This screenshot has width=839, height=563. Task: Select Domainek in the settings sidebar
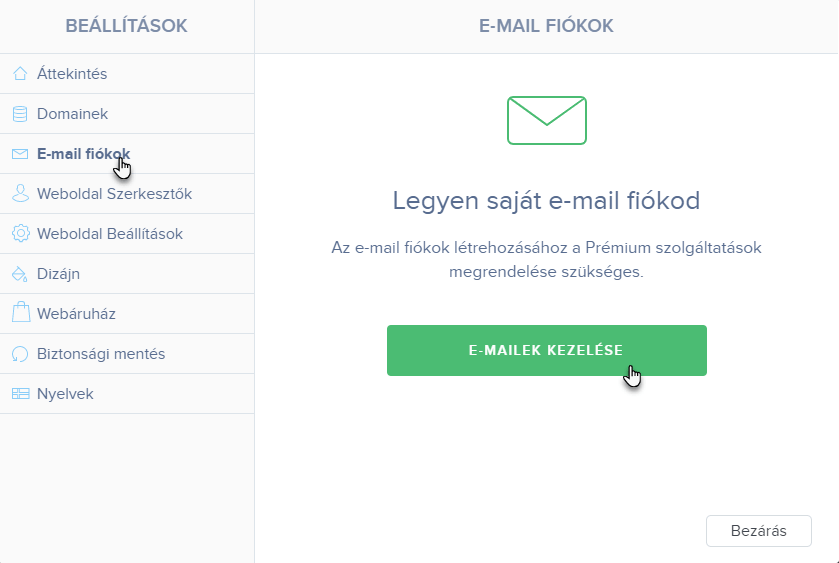[x=127, y=114]
